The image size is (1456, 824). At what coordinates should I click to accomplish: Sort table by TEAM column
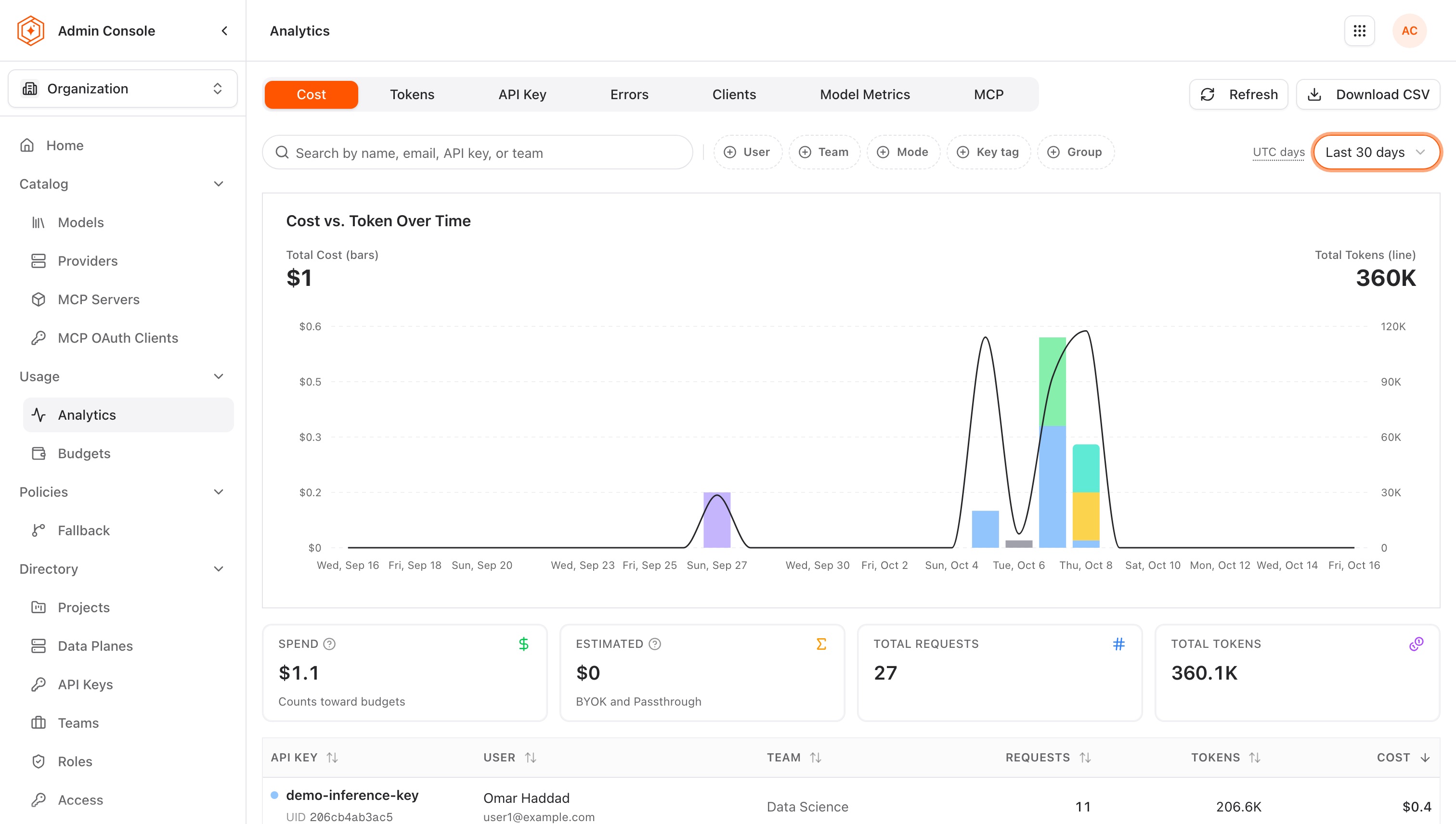[x=793, y=757]
